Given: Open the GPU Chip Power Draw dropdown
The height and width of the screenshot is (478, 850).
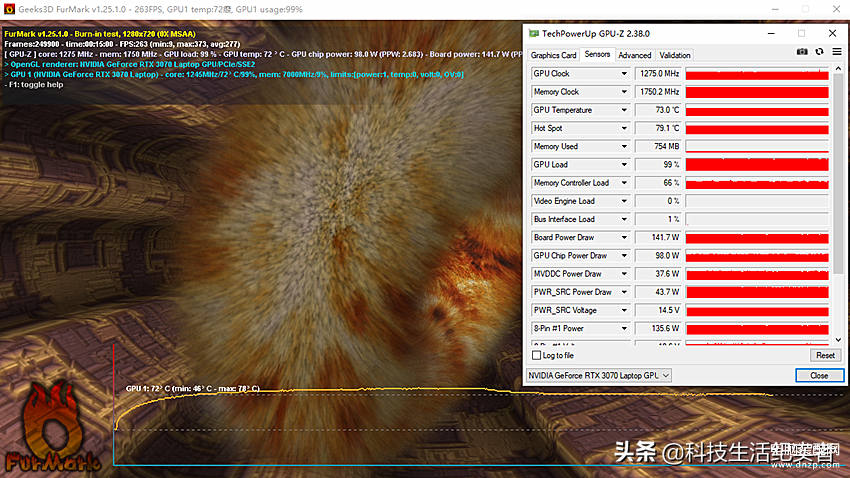Looking at the screenshot, I should click(624, 256).
